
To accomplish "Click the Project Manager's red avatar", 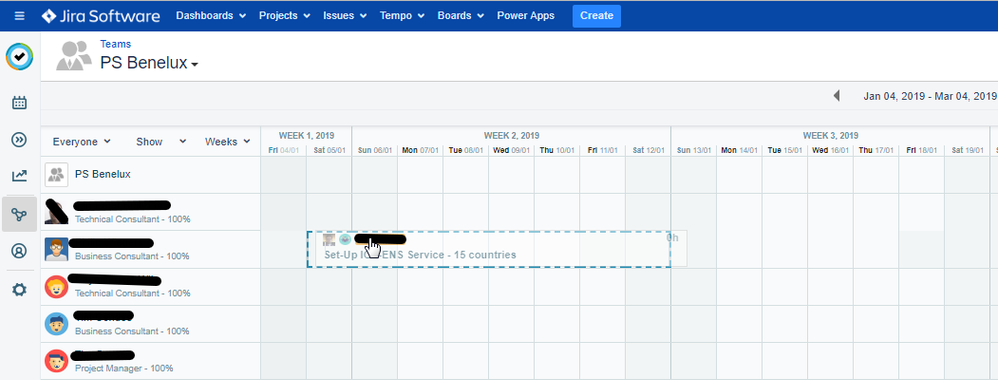I will [57, 362].
